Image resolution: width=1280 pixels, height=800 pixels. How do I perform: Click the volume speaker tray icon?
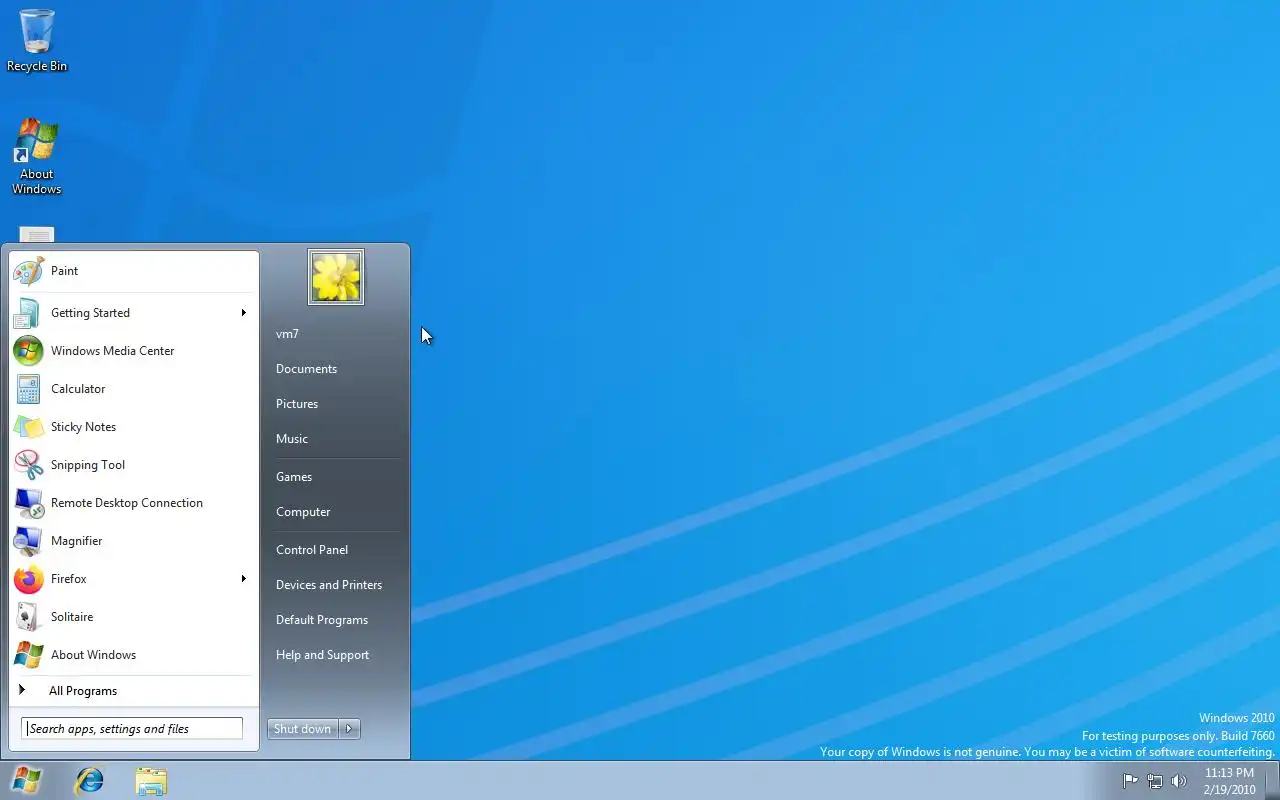[x=1179, y=781]
